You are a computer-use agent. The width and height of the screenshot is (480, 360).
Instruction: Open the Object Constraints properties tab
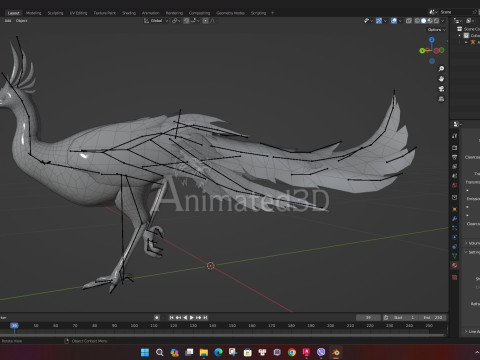455,247
